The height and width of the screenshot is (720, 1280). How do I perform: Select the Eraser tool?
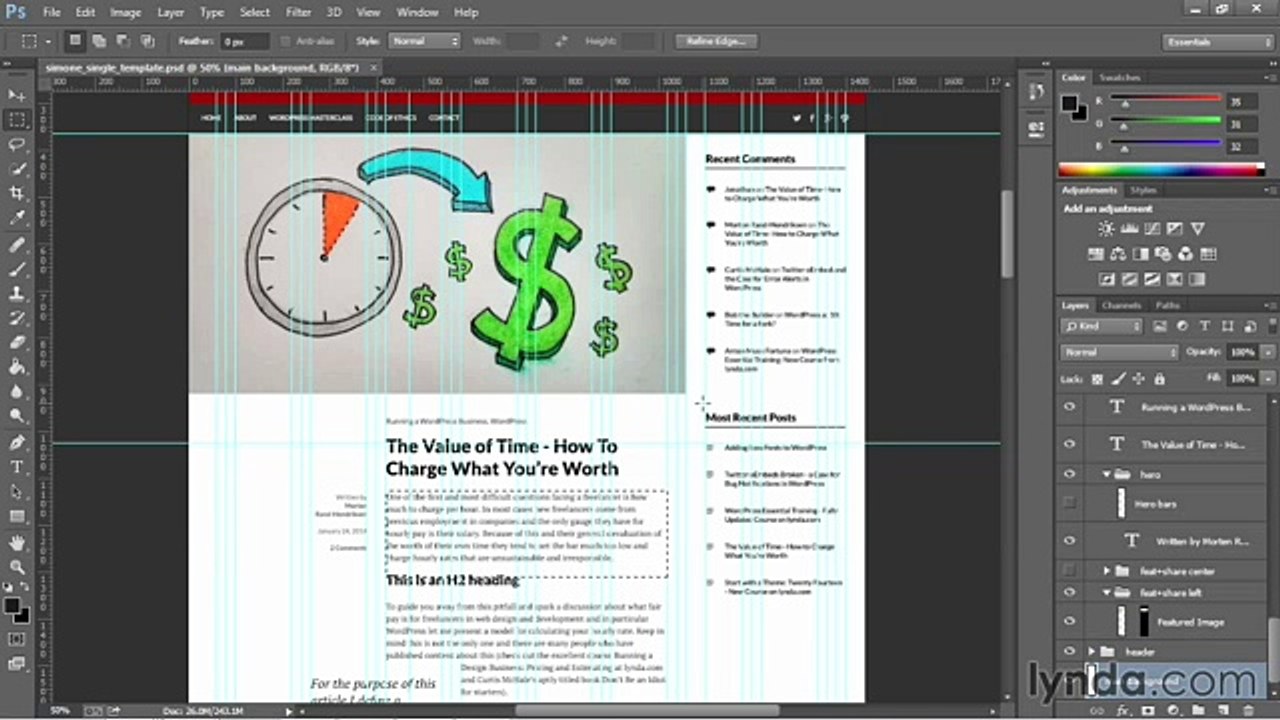coord(17,343)
